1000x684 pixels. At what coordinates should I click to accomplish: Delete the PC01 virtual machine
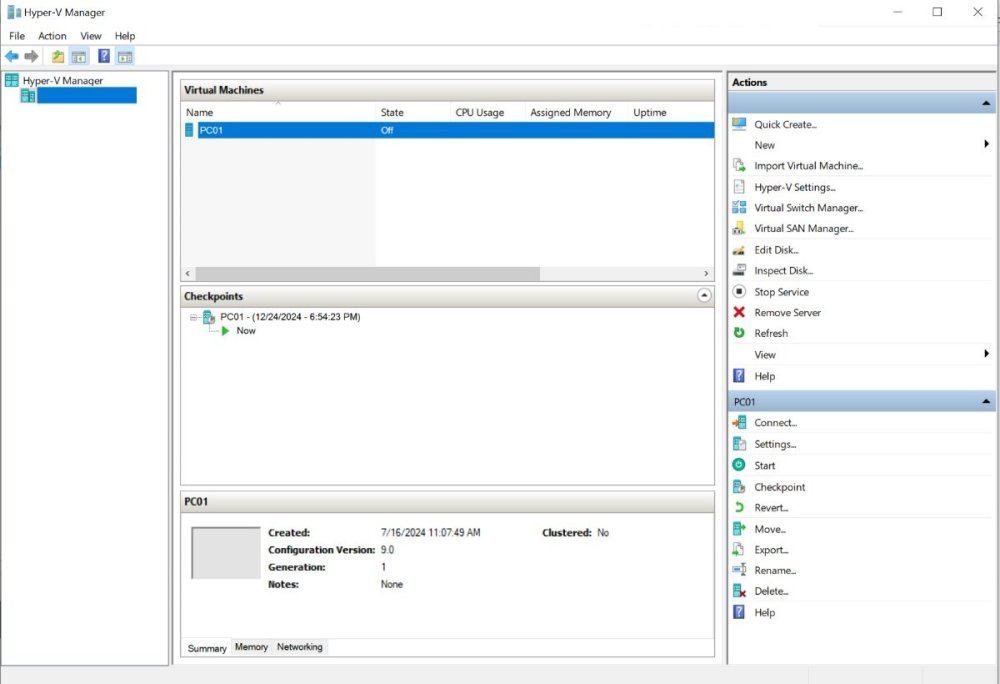(771, 591)
